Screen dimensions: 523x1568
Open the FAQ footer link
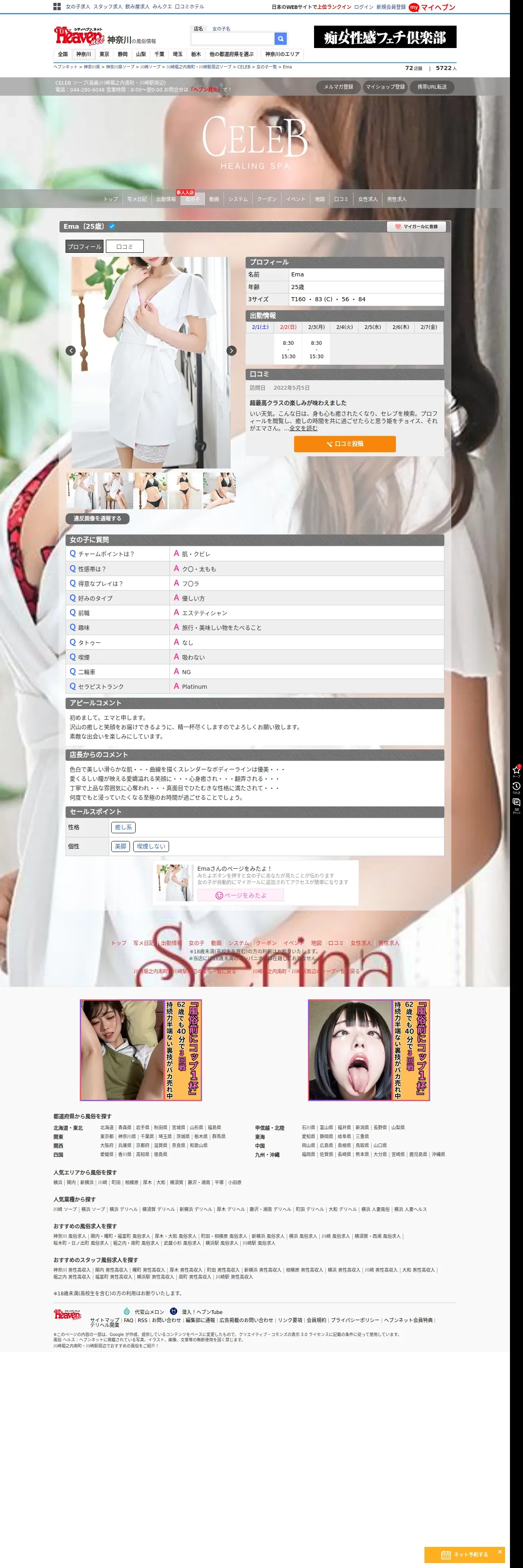pos(128,1320)
